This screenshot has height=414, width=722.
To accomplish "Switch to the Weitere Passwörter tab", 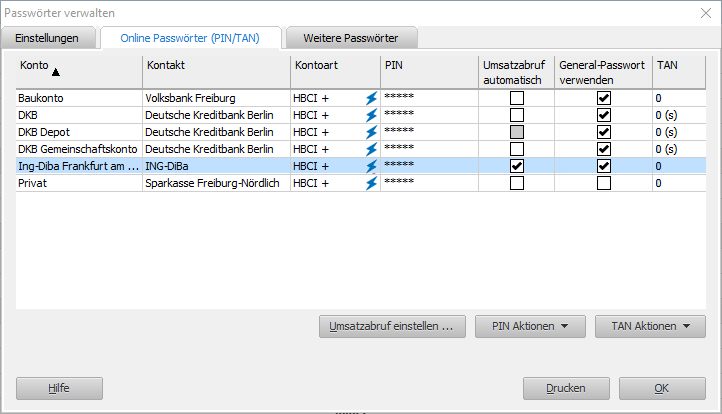I will (350, 38).
